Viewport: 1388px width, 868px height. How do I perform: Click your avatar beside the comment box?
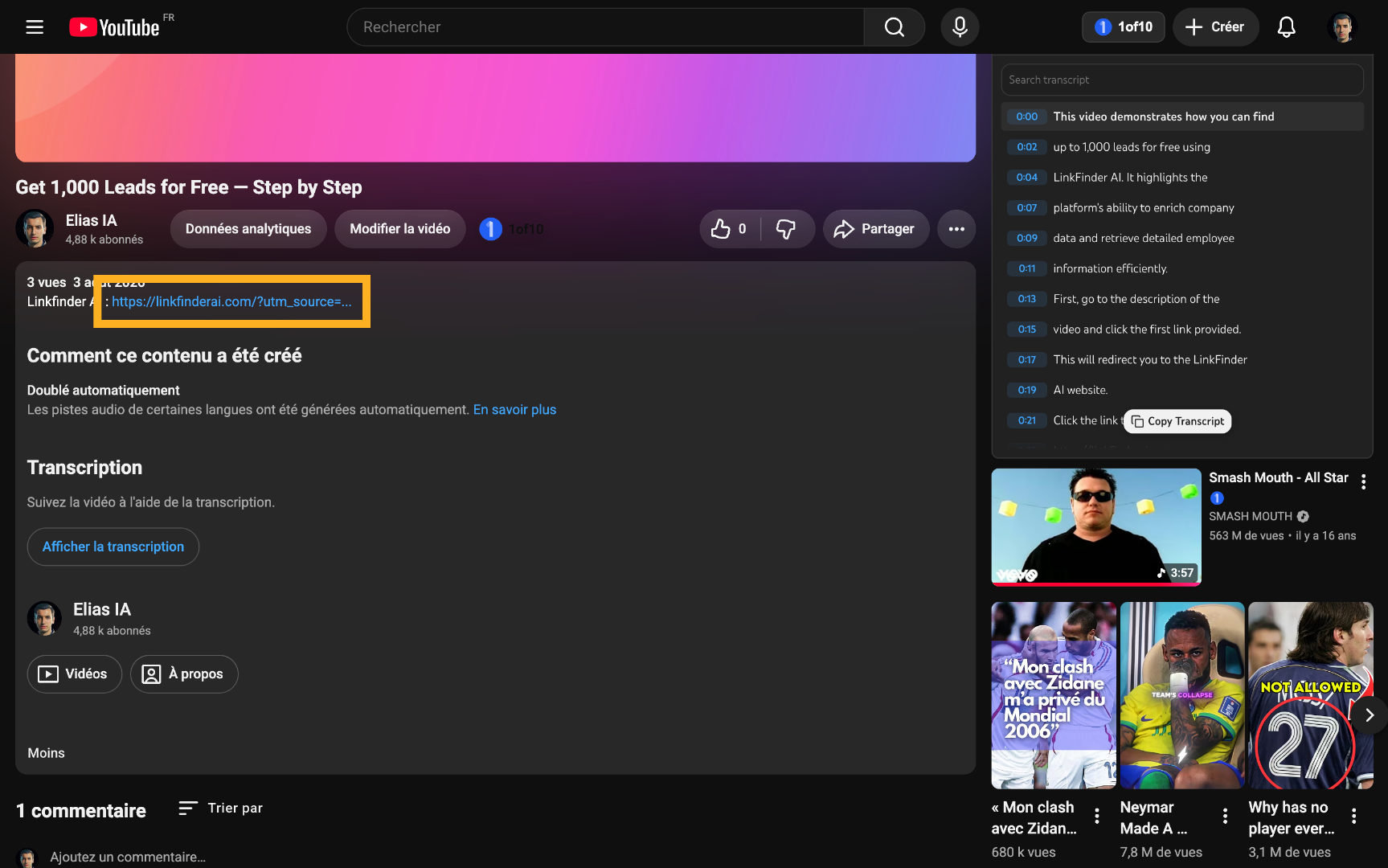tap(27, 858)
